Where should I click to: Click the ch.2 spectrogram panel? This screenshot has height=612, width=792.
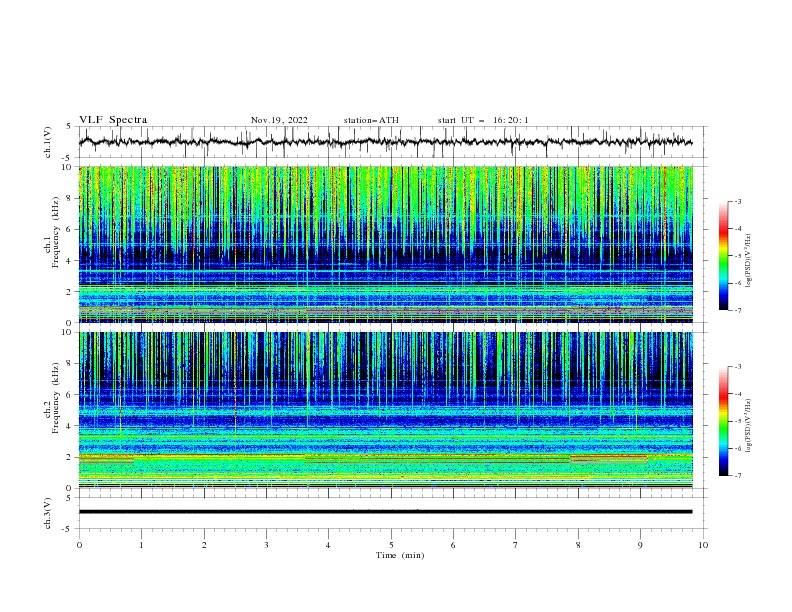click(x=386, y=410)
